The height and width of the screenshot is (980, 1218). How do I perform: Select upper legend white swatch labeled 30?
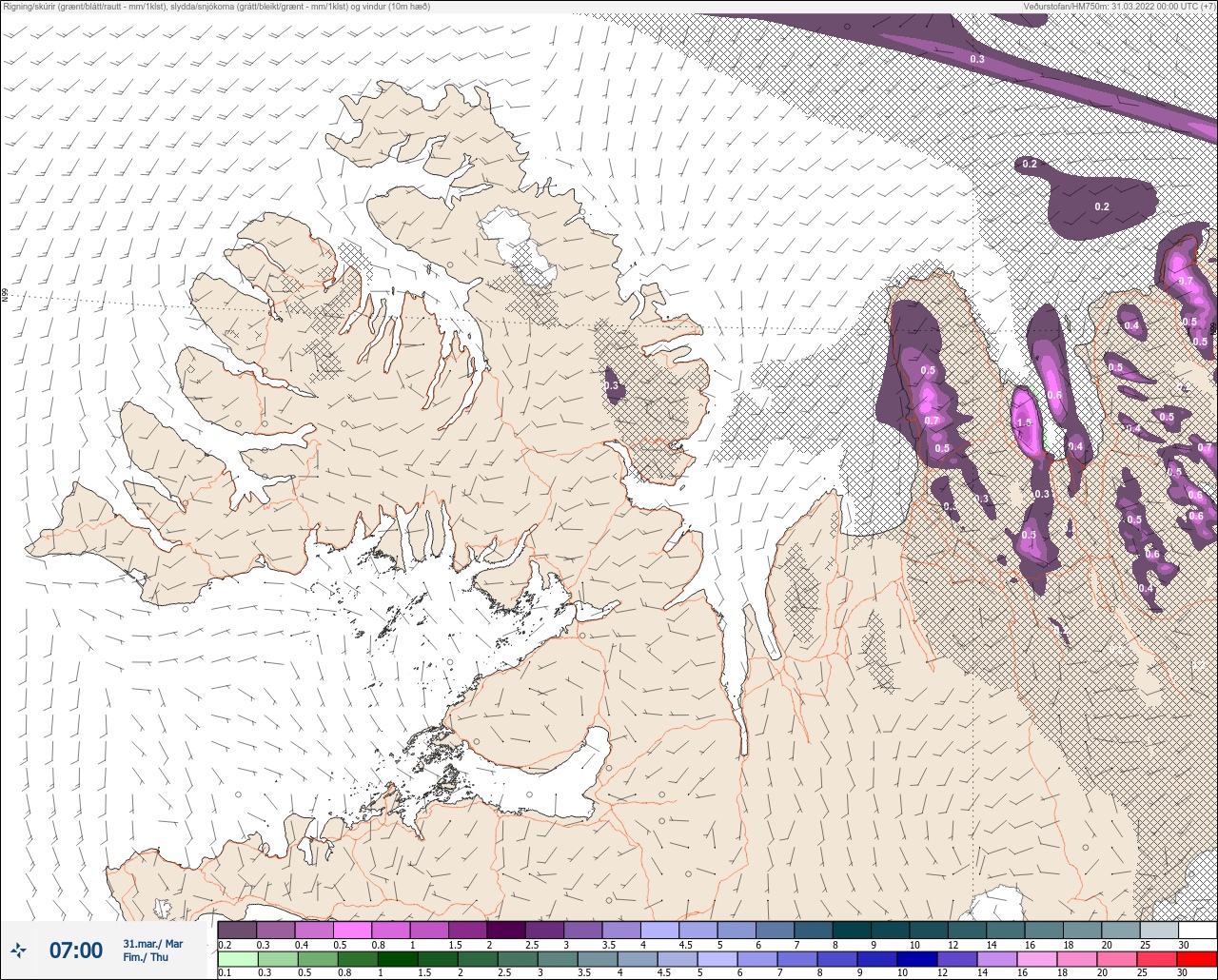(x=1198, y=930)
